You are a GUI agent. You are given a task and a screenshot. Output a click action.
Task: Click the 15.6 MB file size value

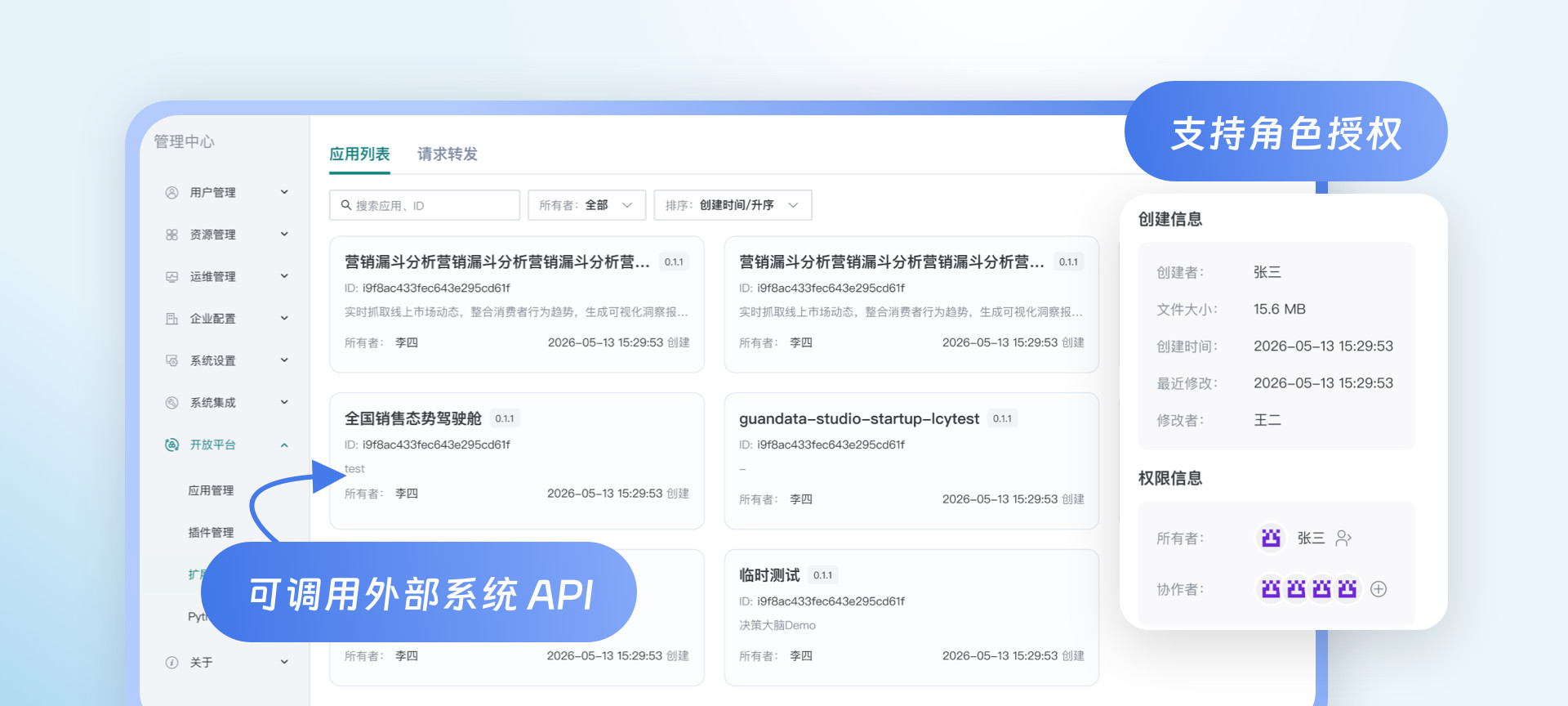point(1280,310)
